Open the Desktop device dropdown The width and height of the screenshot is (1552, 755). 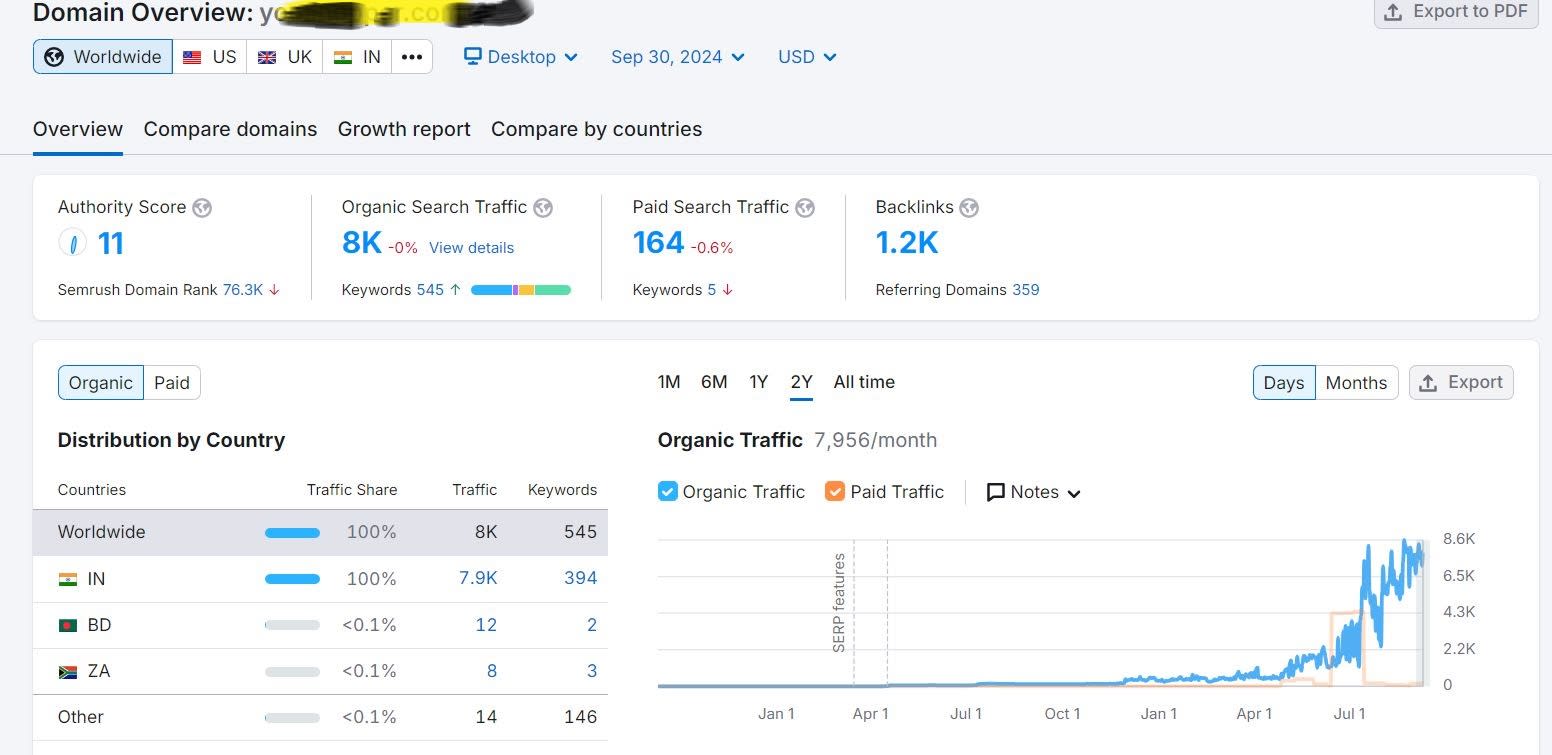pyautogui.click(x=521, y=57)
